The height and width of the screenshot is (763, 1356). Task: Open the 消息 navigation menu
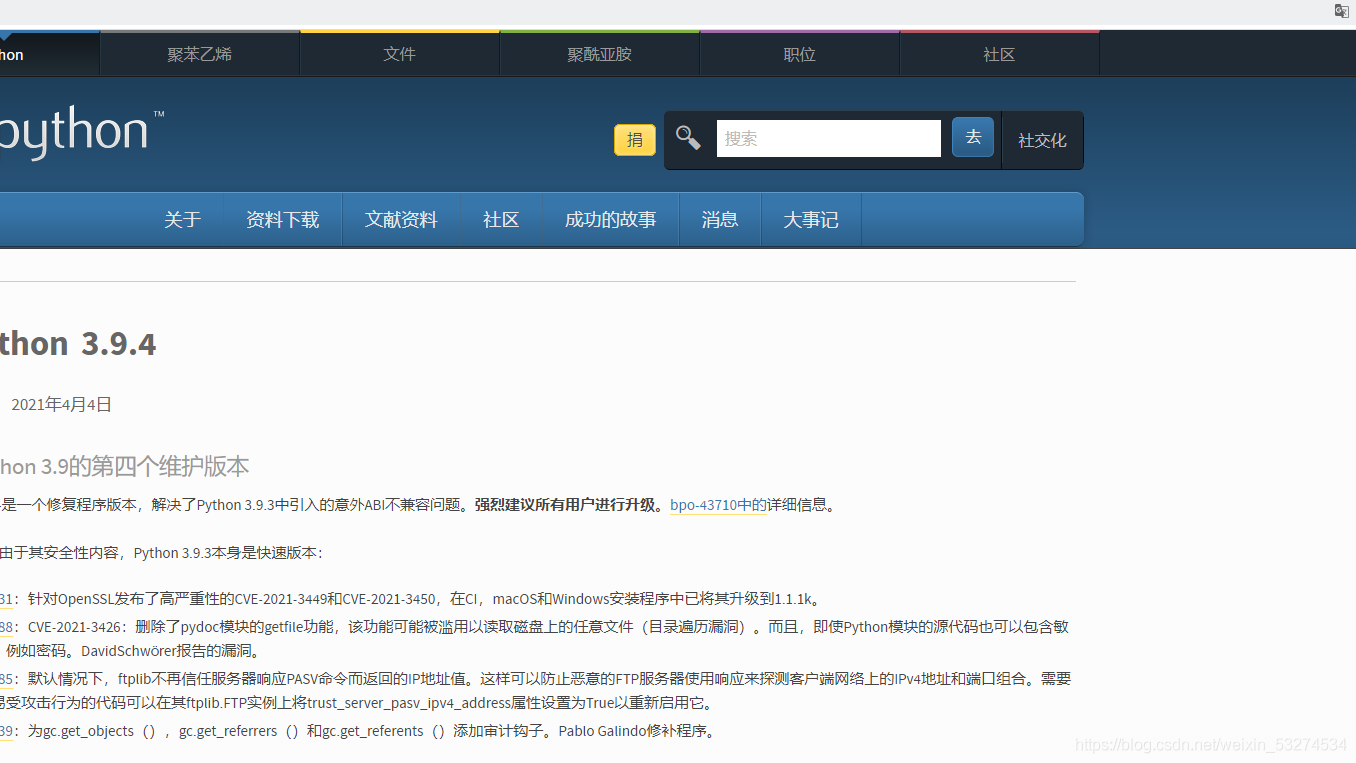720,220
